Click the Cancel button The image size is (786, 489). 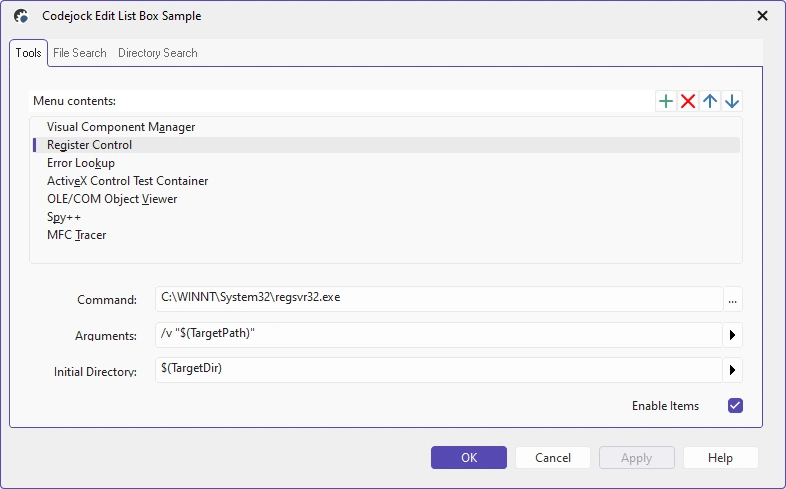pos(553,457)
